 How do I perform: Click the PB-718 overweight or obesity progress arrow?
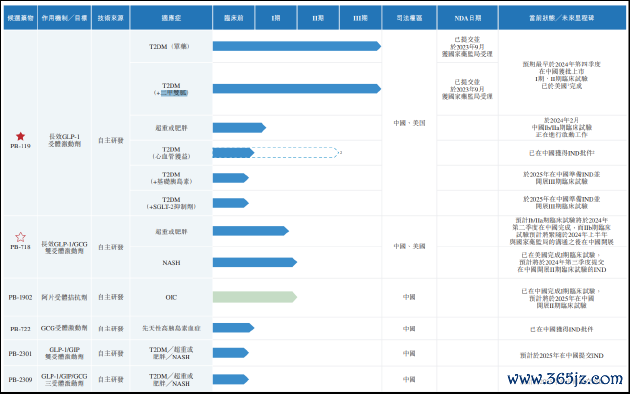(251, 231)
